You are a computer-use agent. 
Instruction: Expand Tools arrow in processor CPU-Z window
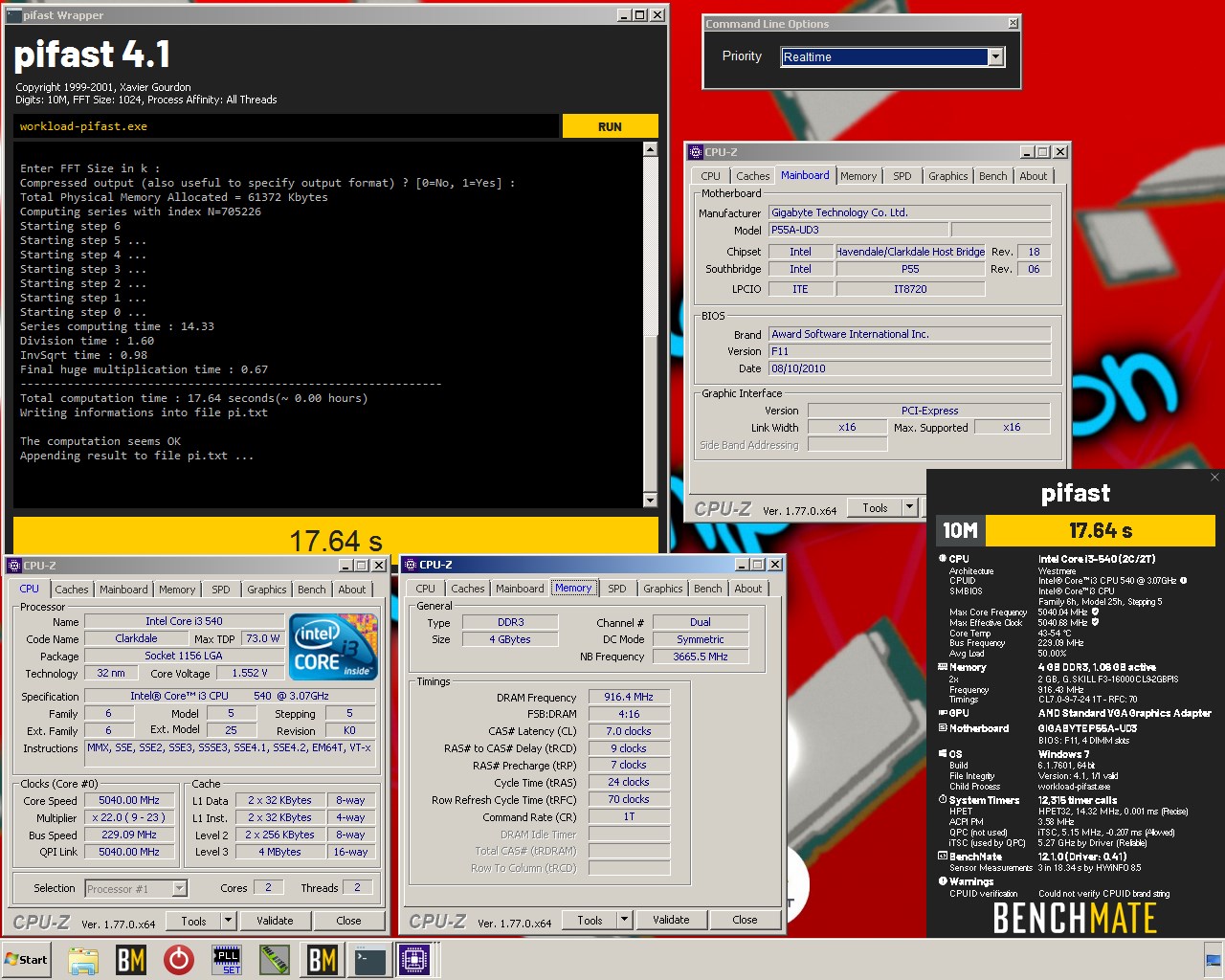(228, 921)
